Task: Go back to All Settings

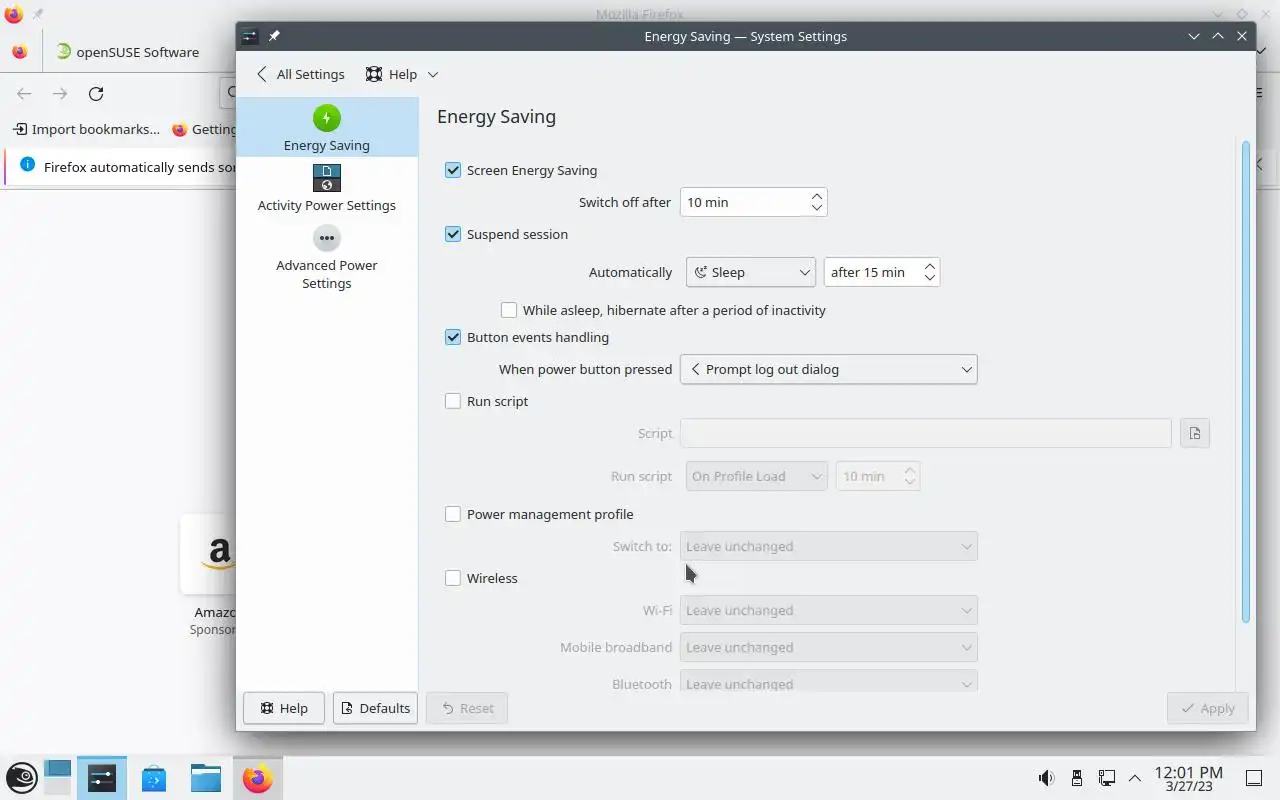Action: tap(300, 74)
